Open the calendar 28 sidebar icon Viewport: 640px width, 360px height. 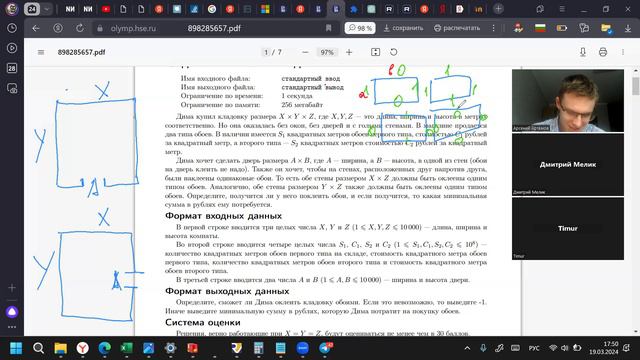(x=12, y=68)
